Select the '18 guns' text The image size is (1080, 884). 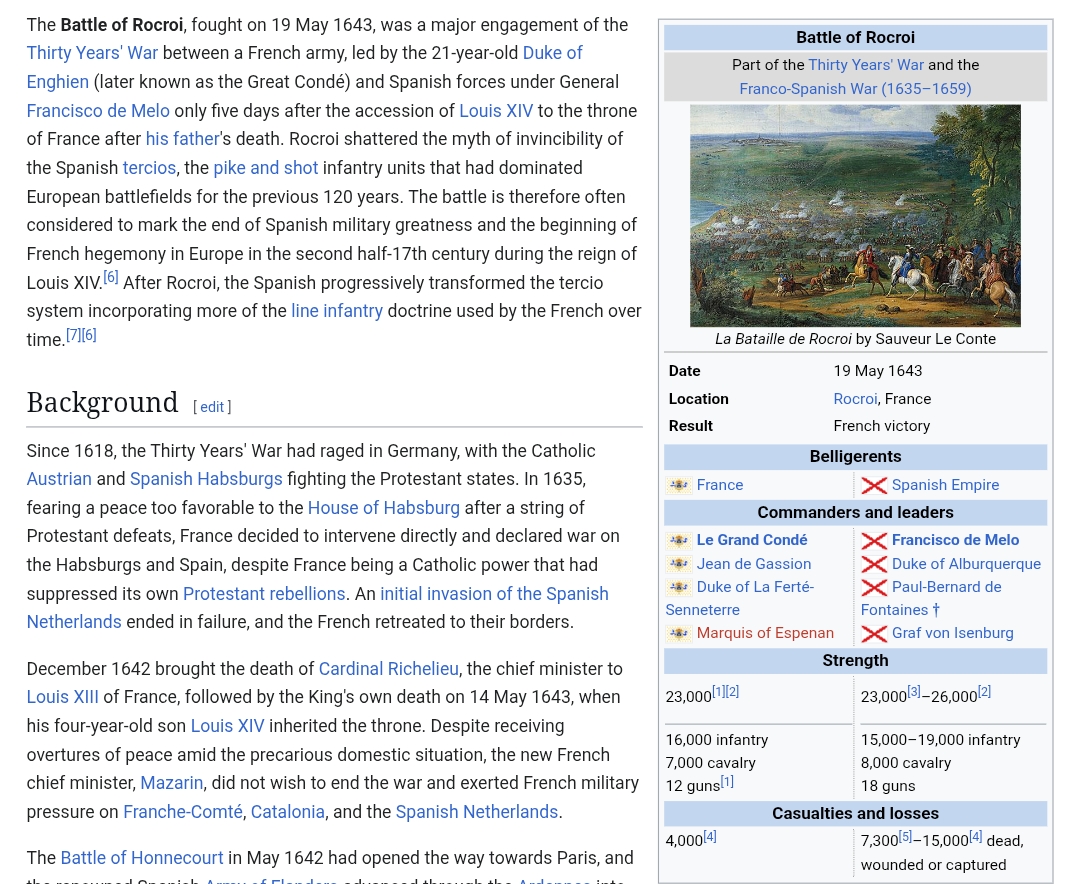point(888,786)
